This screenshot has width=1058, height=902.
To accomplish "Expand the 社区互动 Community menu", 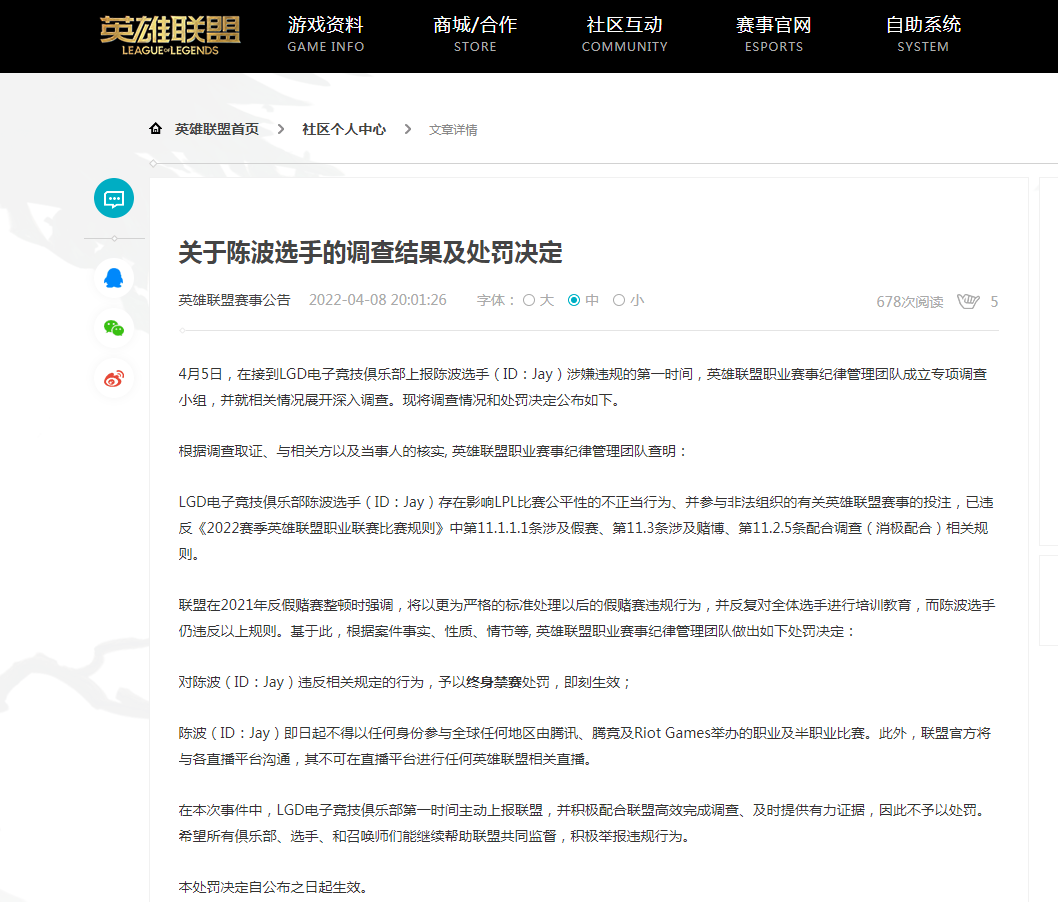I will point(624,34).
